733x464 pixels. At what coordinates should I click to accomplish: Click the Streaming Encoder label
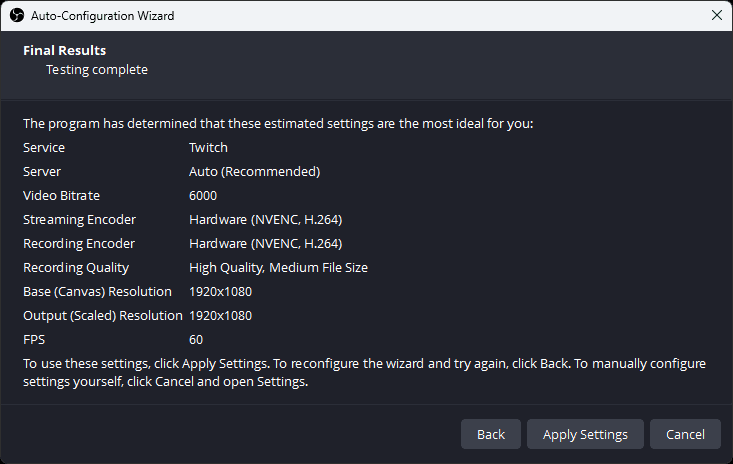tap(79, 219)
